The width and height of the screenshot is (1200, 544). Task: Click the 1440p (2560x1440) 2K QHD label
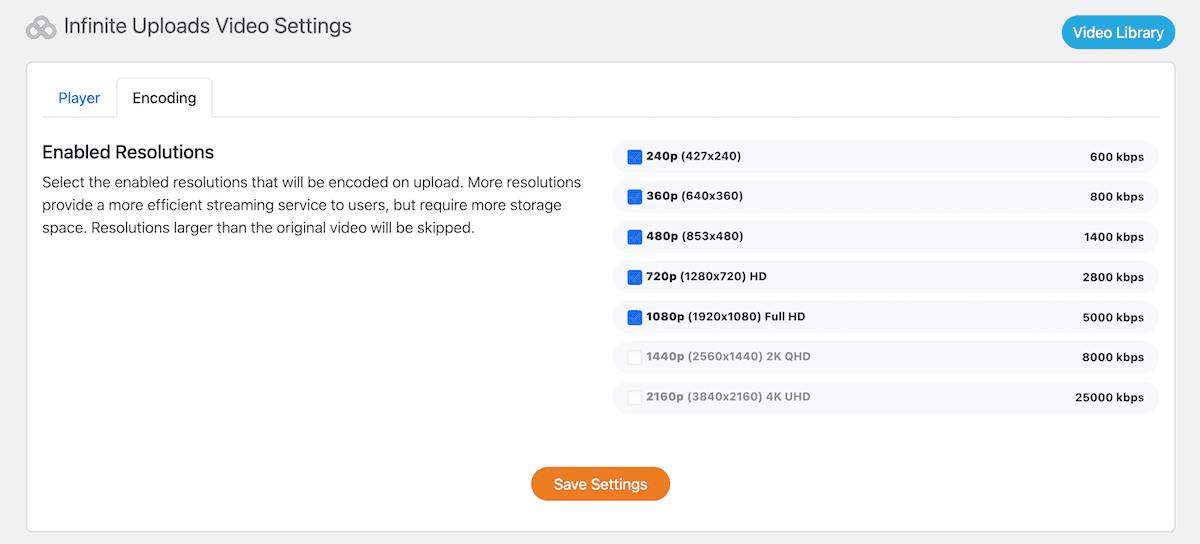pos(728,357)
